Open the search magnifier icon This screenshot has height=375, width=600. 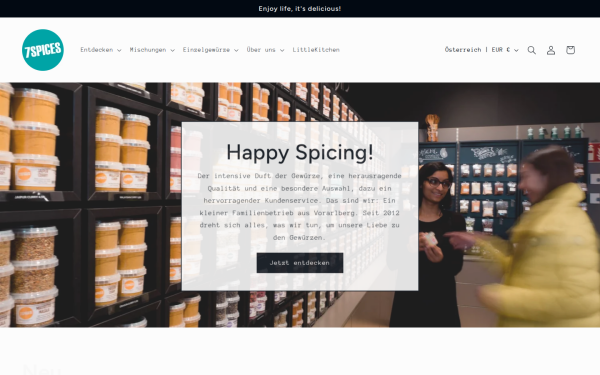point(532,50)
